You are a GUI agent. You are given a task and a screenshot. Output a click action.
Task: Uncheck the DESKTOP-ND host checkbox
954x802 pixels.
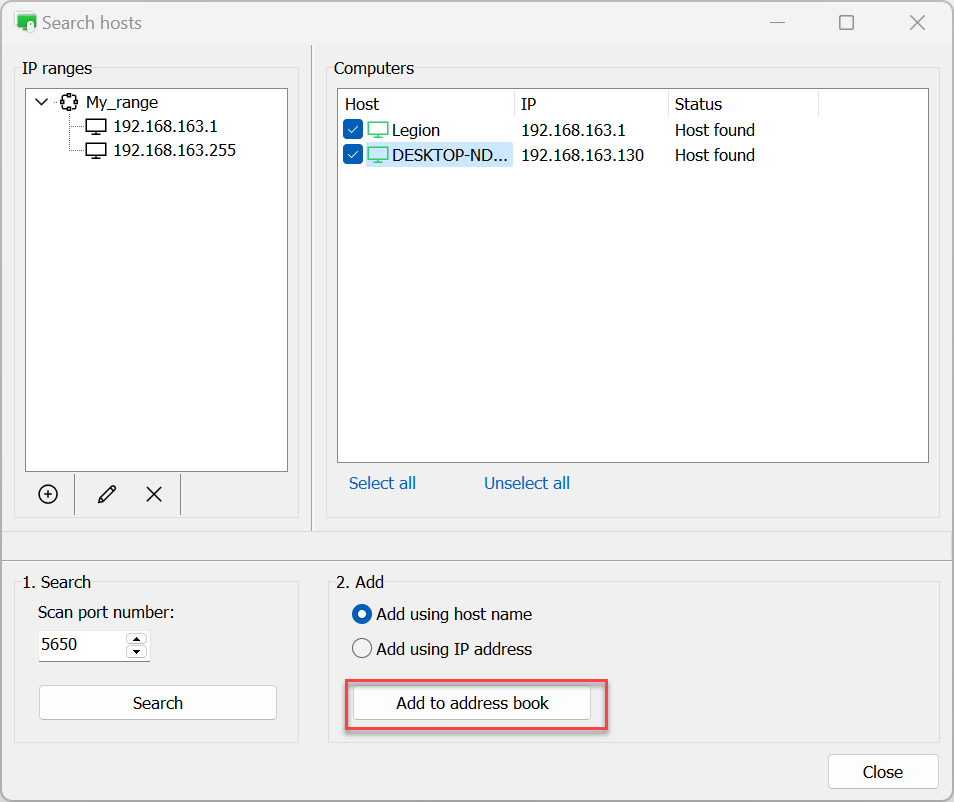pos(352,155)
